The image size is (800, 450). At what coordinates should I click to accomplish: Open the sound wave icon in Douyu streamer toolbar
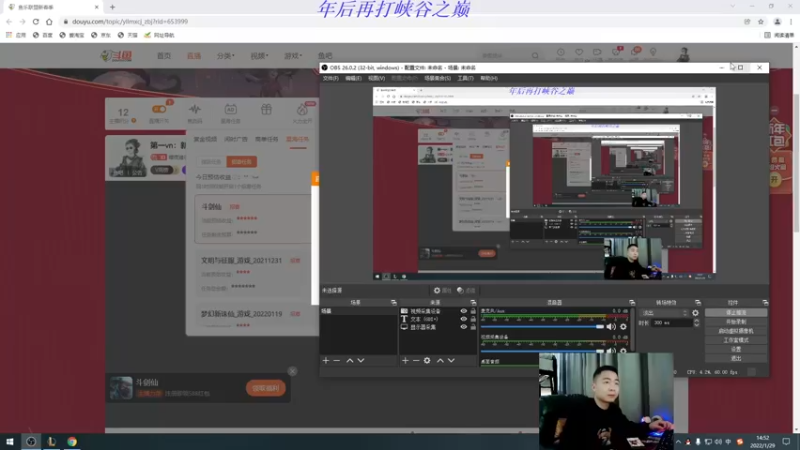point(195,109)
